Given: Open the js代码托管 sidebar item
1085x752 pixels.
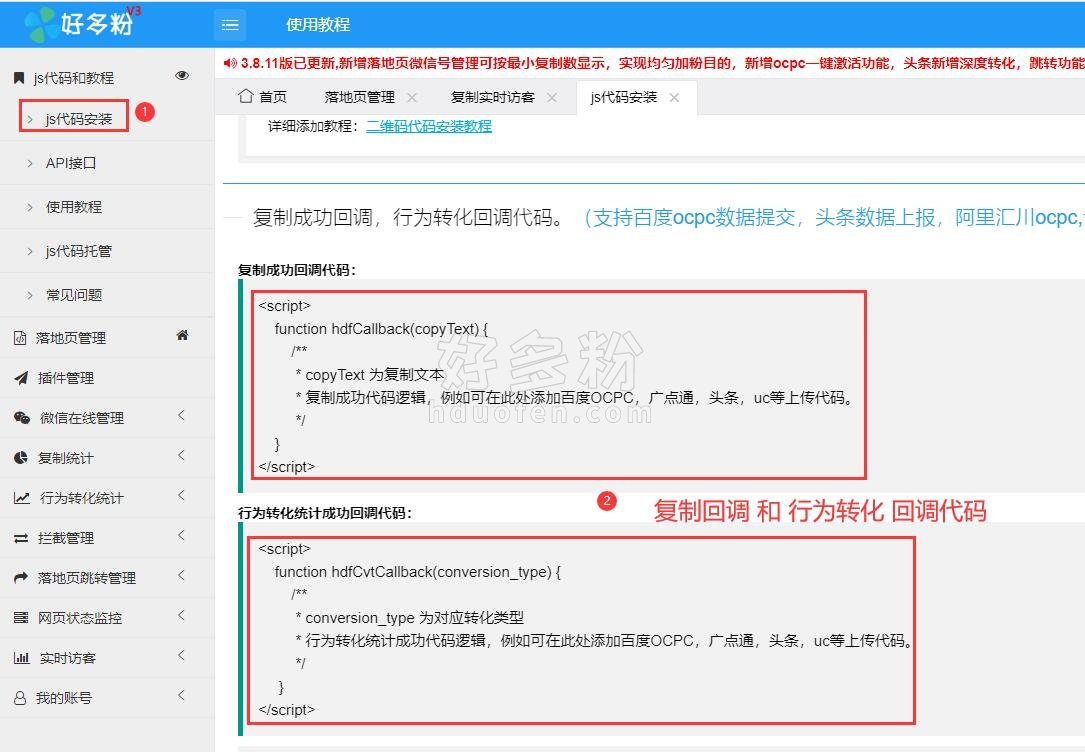Looking at the screenshot, I should 78,251.
